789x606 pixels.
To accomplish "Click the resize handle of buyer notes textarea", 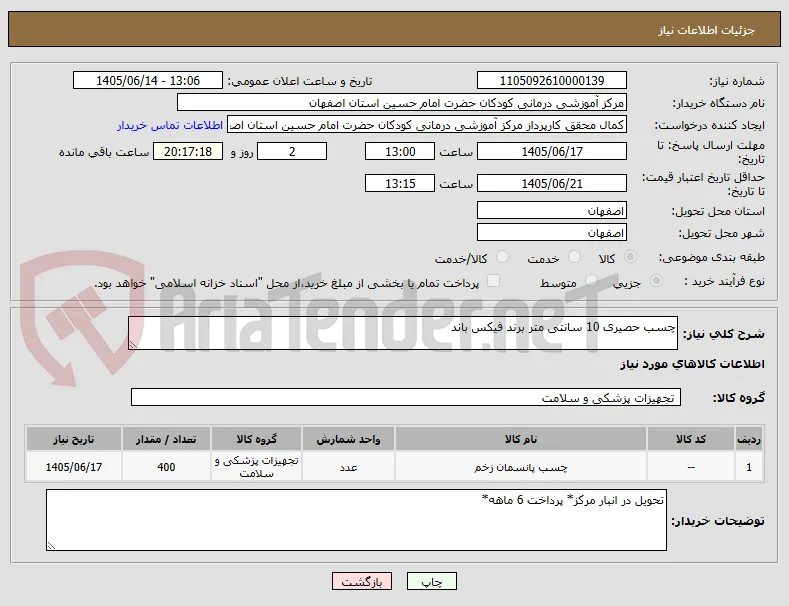I will (51, 546).
